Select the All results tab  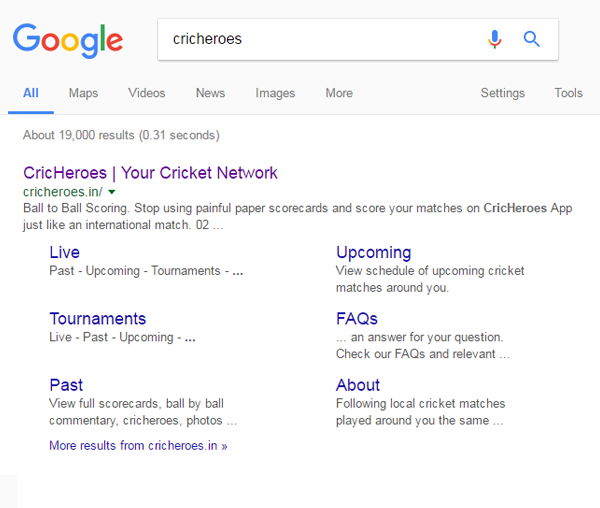pyautogui.click(x=31, y=93)
